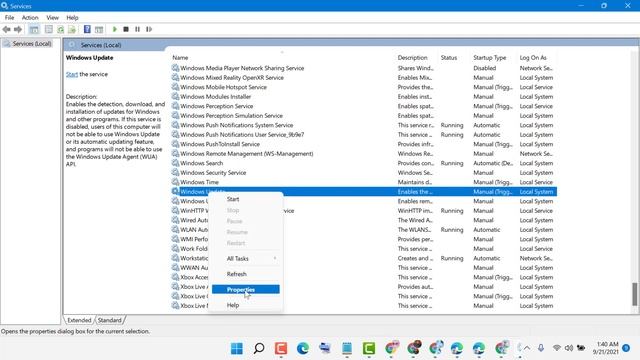Select 'Windows Security Service' row
The width and height of the screenshot is (640, 360).
[363, 173]
